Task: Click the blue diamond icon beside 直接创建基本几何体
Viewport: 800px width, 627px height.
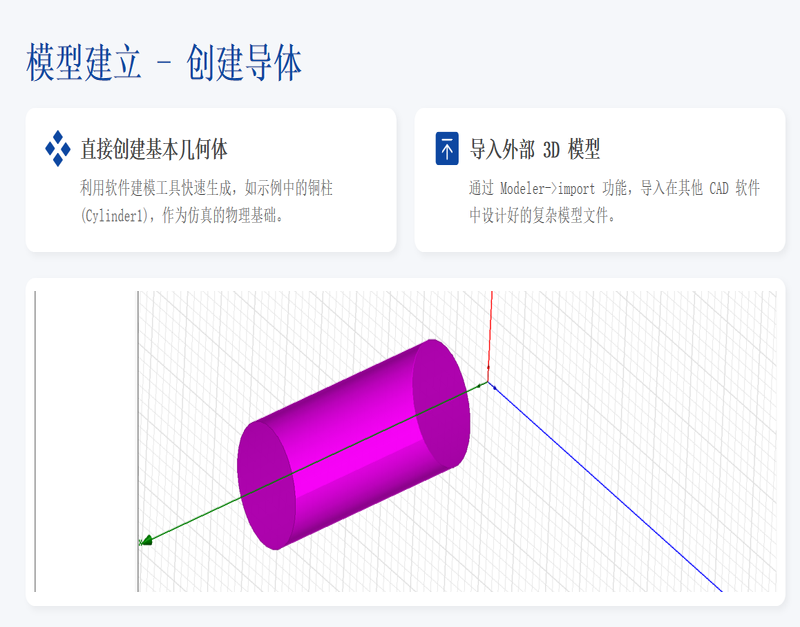Action: click(58, 149)
